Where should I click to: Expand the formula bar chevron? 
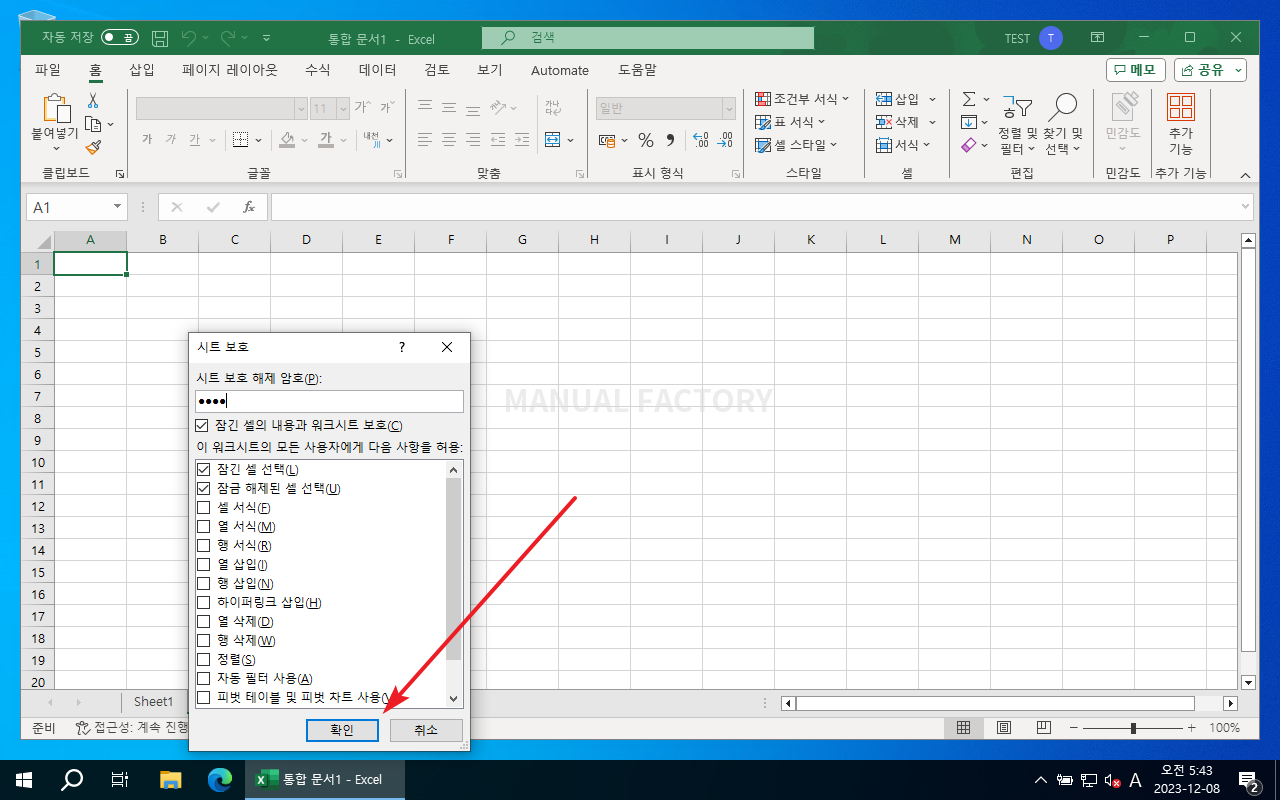(1246, 207)
